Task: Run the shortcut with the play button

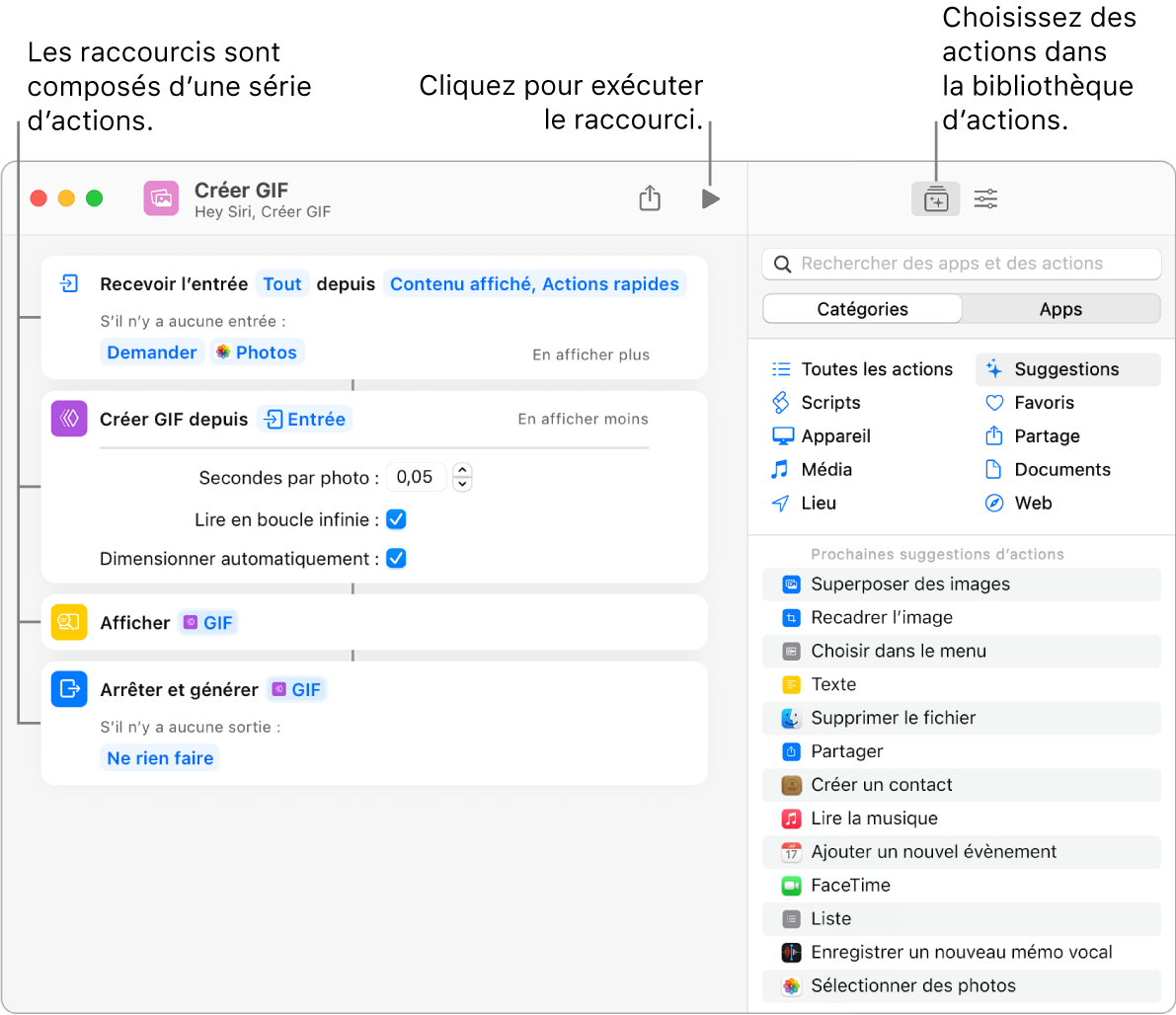Action: (x=710, y=198)
